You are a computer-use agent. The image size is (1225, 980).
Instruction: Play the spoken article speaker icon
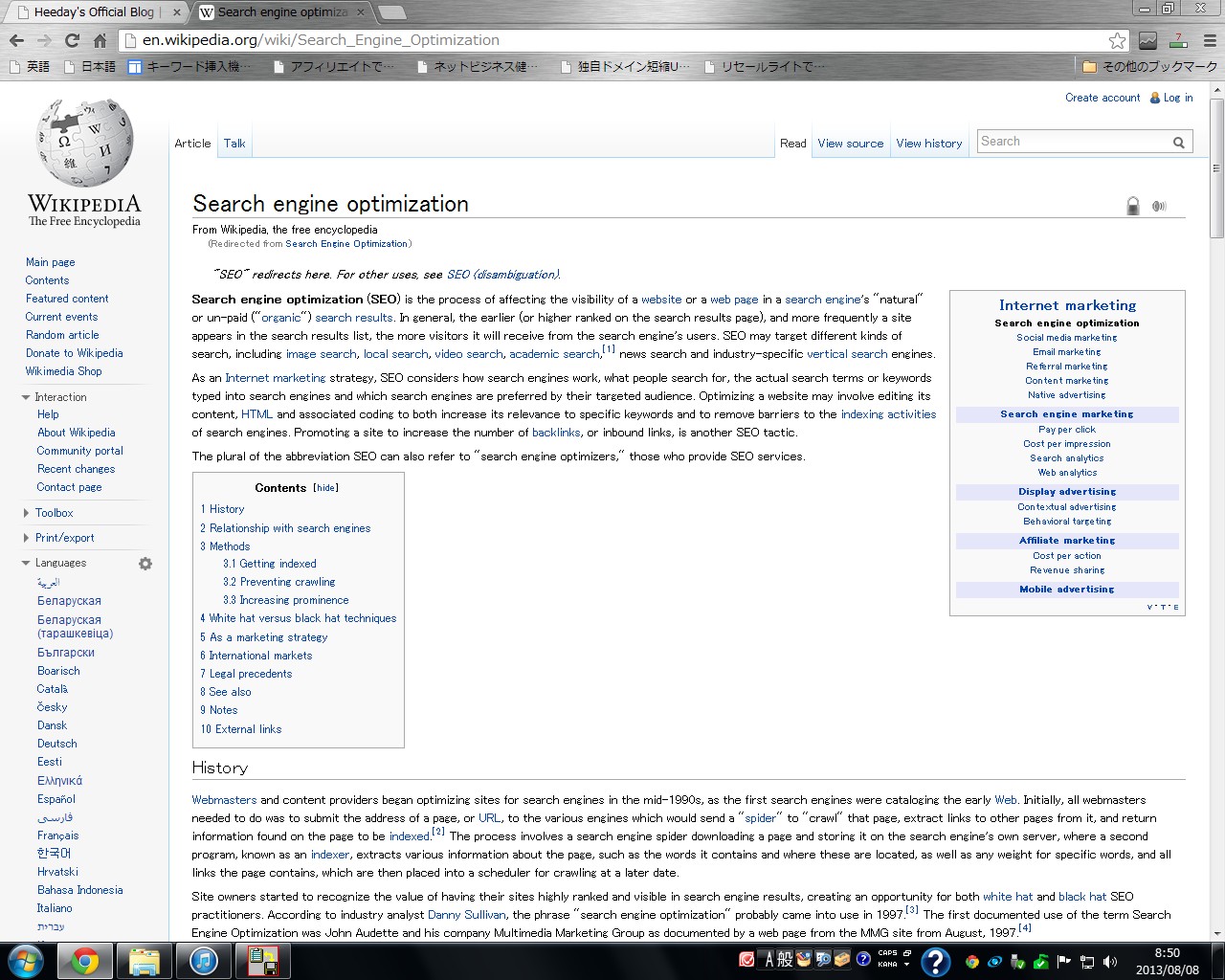click(x=1159, y=206)
